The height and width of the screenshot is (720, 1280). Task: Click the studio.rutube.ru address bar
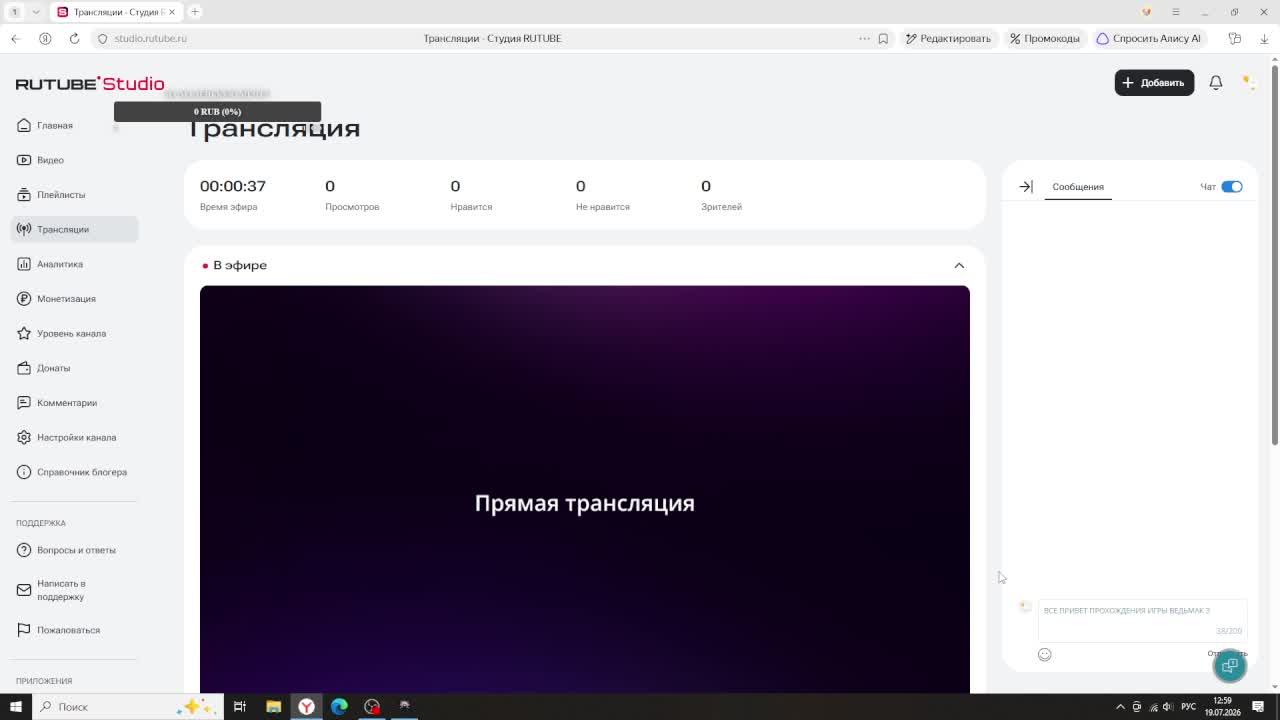150,38
